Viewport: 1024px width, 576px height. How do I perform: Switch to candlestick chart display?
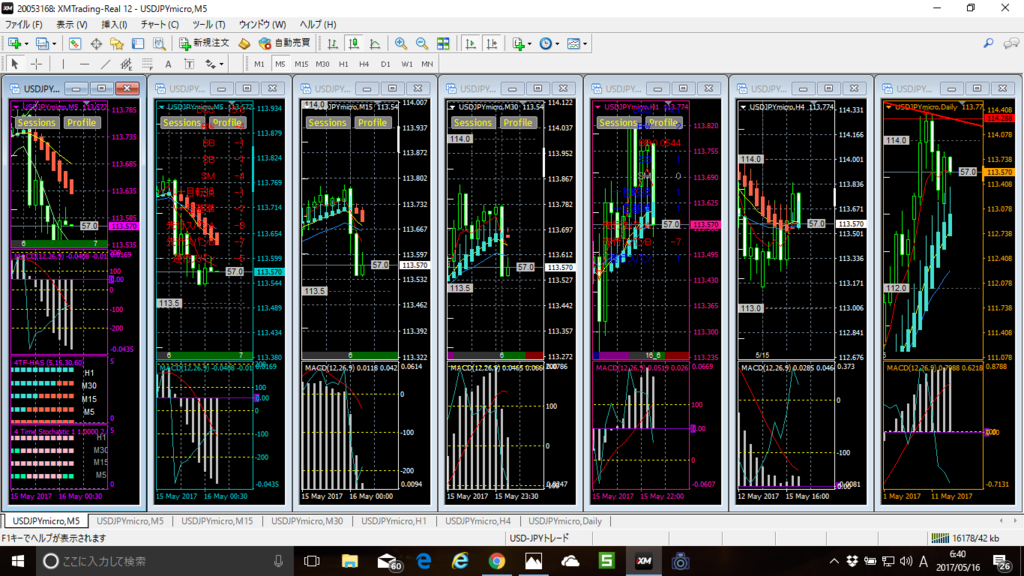(353, 44)
